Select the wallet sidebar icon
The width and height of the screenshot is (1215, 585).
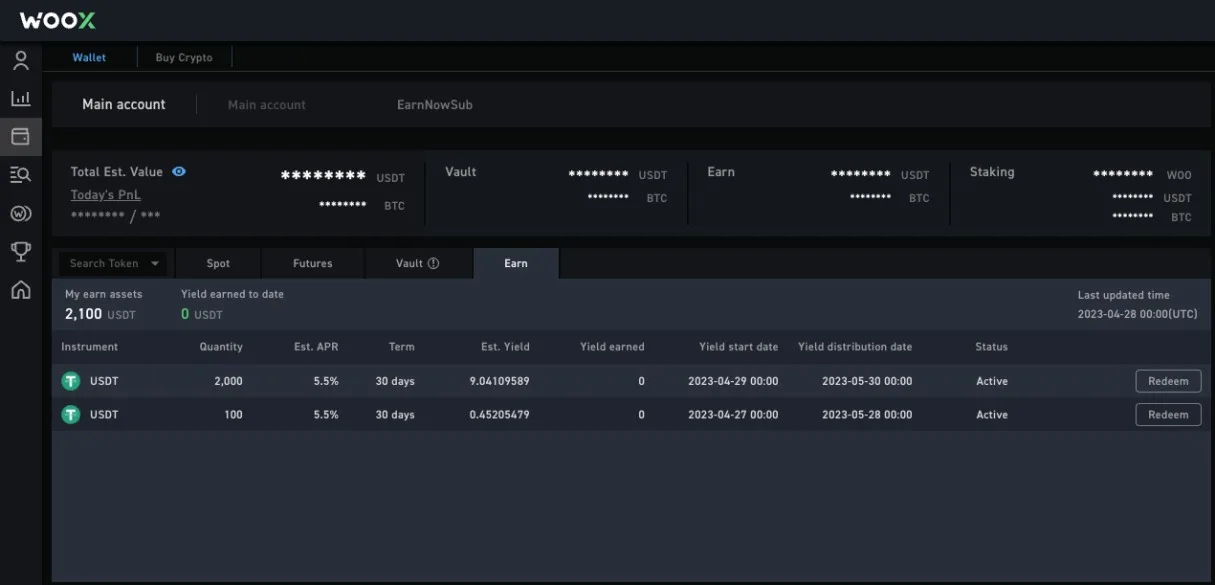(x=20, y=136)
